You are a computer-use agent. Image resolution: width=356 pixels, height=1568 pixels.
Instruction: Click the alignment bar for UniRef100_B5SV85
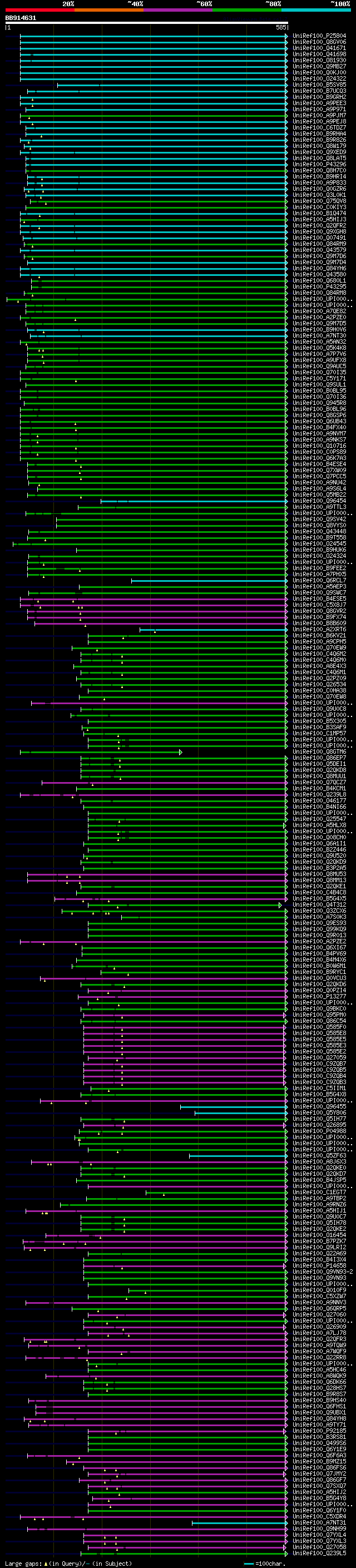172,85
